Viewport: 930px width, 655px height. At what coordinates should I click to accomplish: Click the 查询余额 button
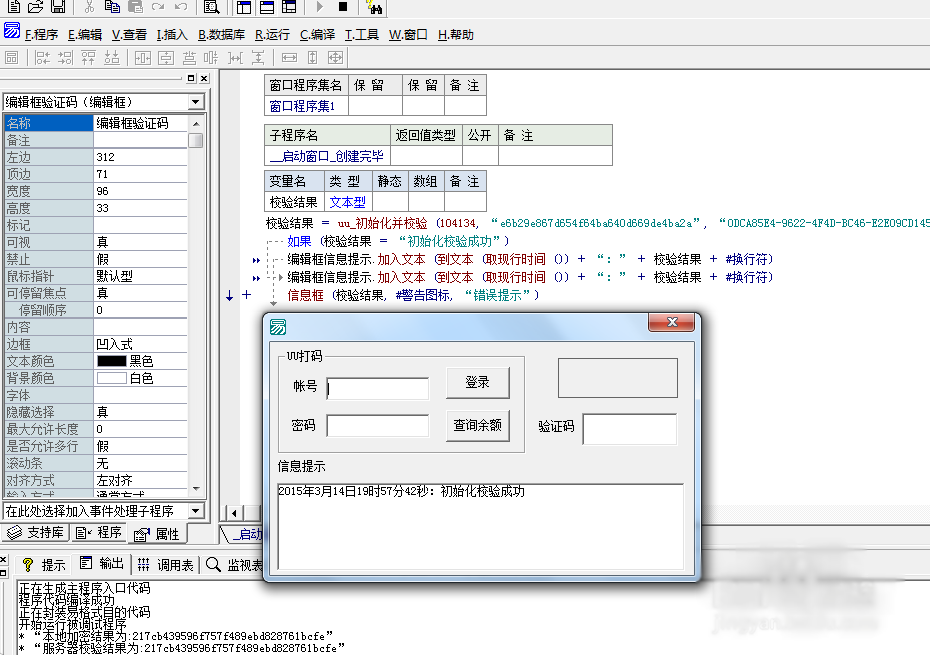click(x=477, y=425)
